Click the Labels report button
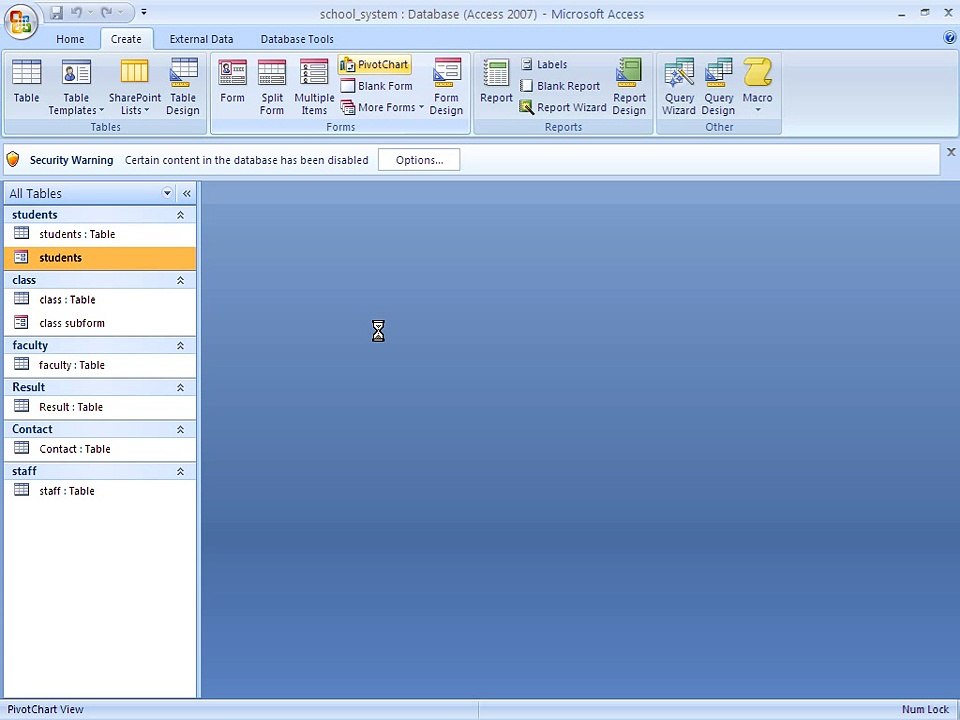960x720 pixels. pos(544,64)
